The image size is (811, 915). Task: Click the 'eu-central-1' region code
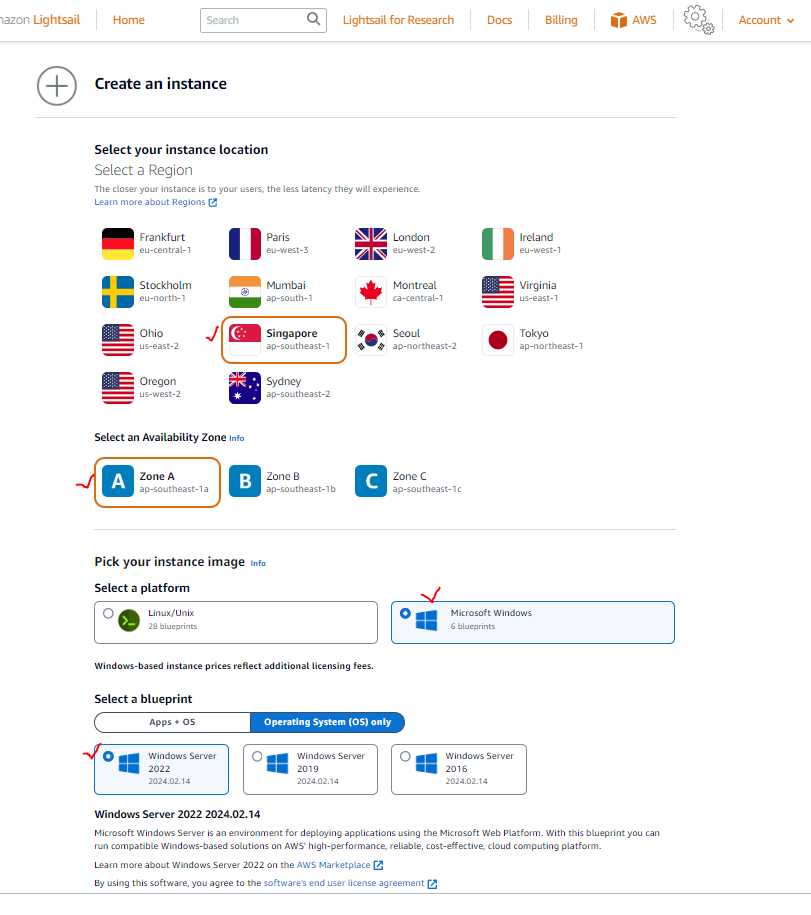tap(165, 250)
